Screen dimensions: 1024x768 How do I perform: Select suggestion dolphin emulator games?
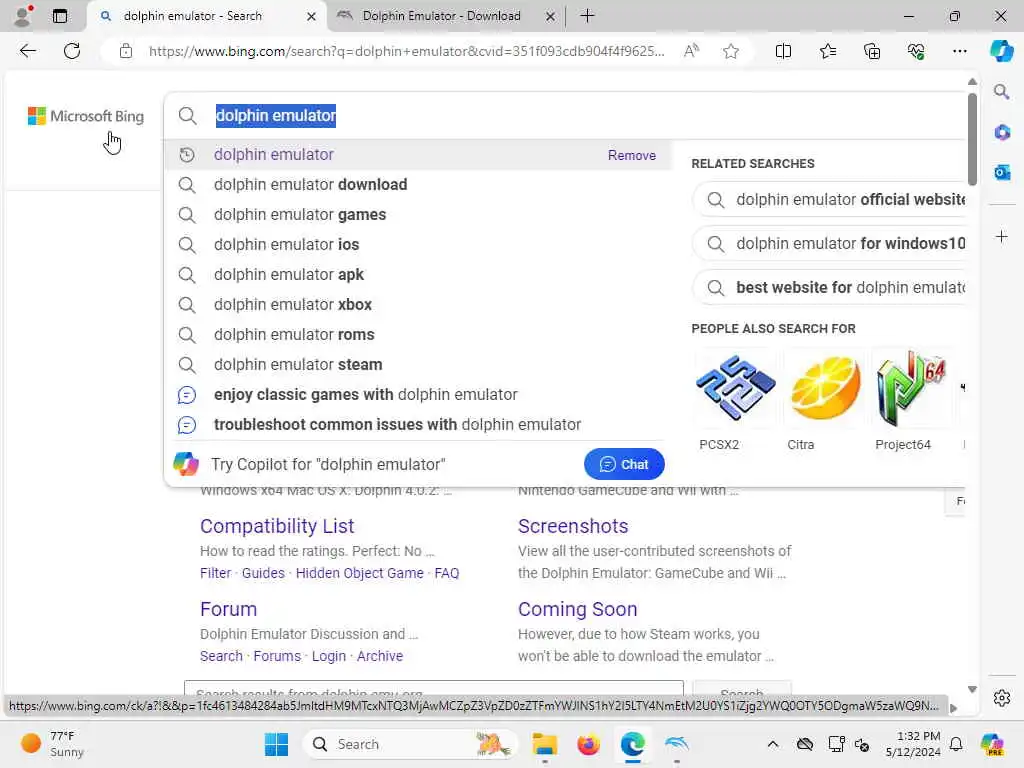418,215
